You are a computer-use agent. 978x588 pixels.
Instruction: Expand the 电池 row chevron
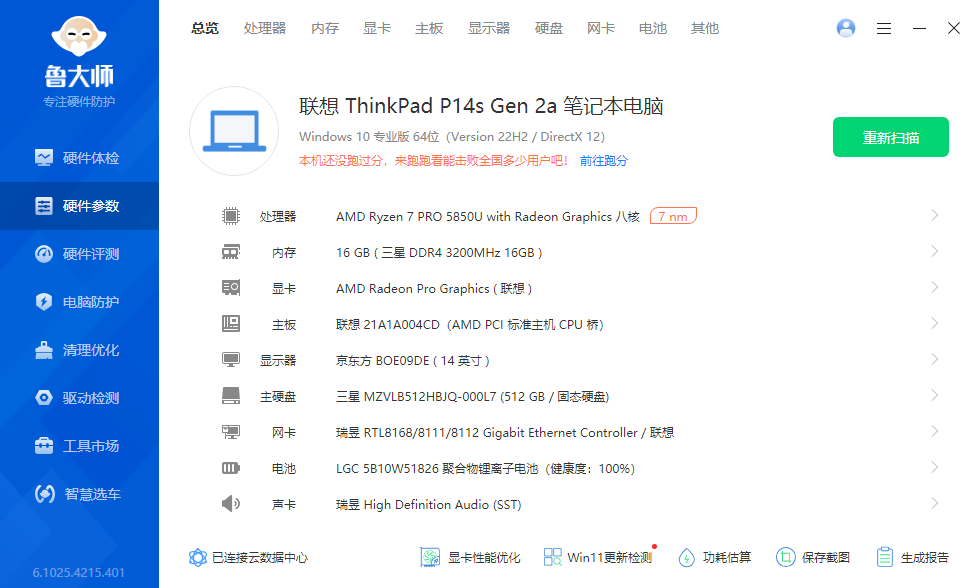pos(934,468)
